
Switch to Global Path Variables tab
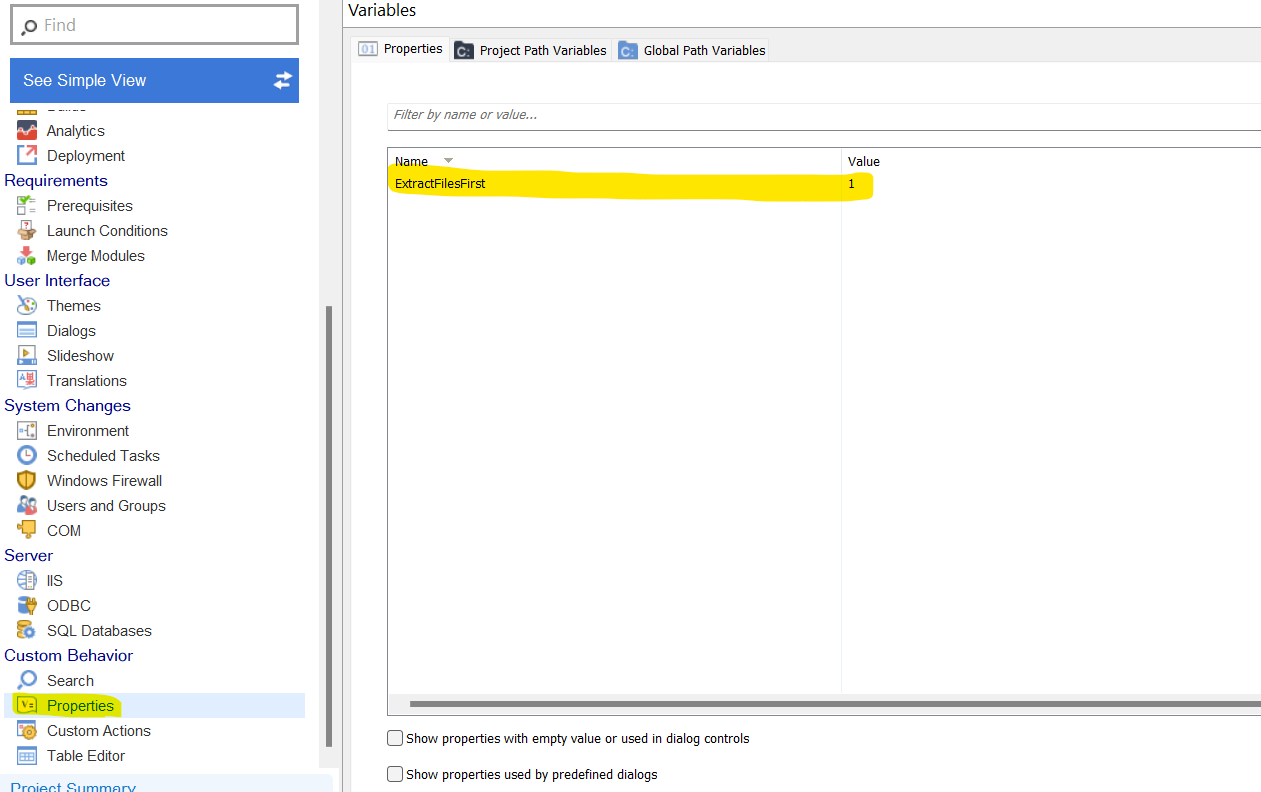(692, 50)
